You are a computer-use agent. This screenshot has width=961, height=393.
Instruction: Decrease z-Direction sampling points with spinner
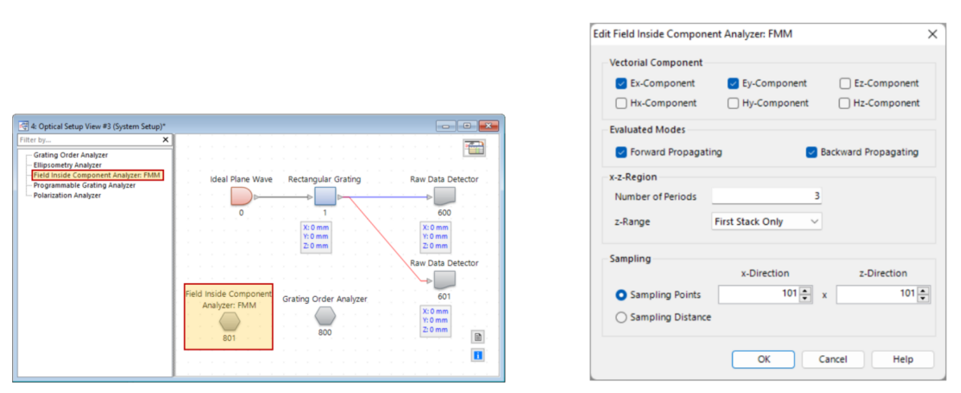tap(923, 299)
